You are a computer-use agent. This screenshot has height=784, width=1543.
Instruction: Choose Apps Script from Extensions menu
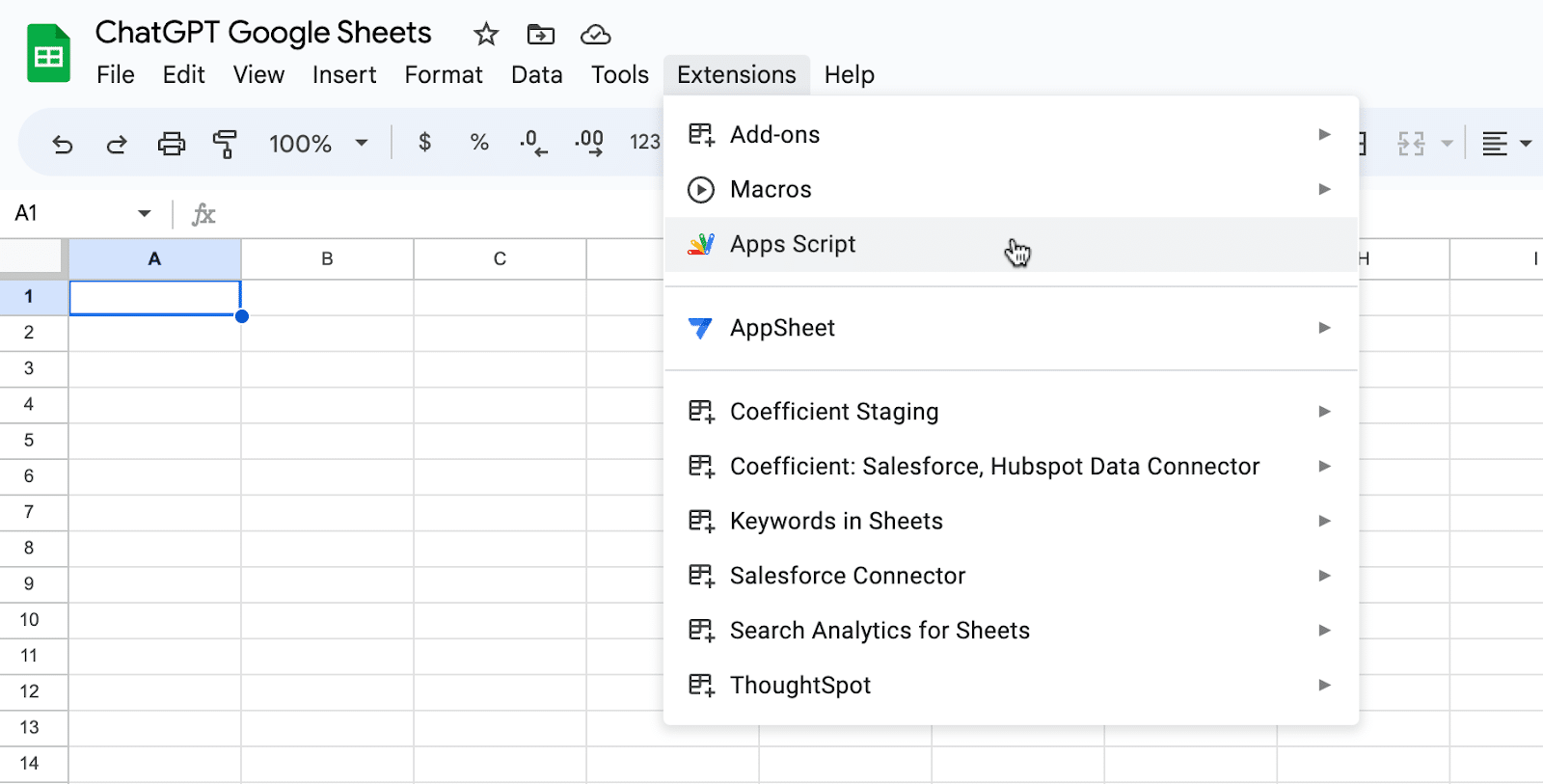(1012, 244)
